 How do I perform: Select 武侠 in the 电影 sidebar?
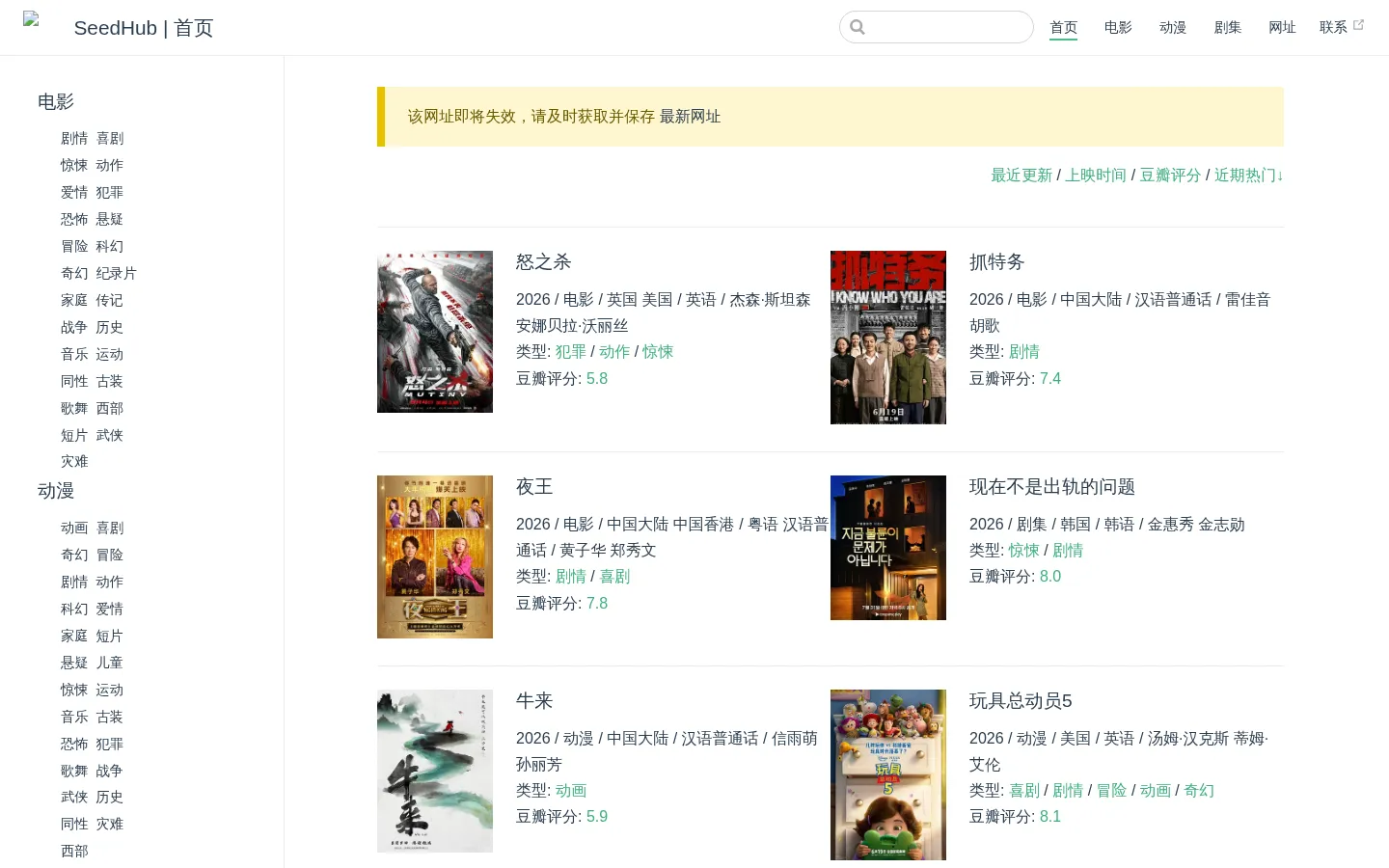pyautogui.click(x=109, y=436)
